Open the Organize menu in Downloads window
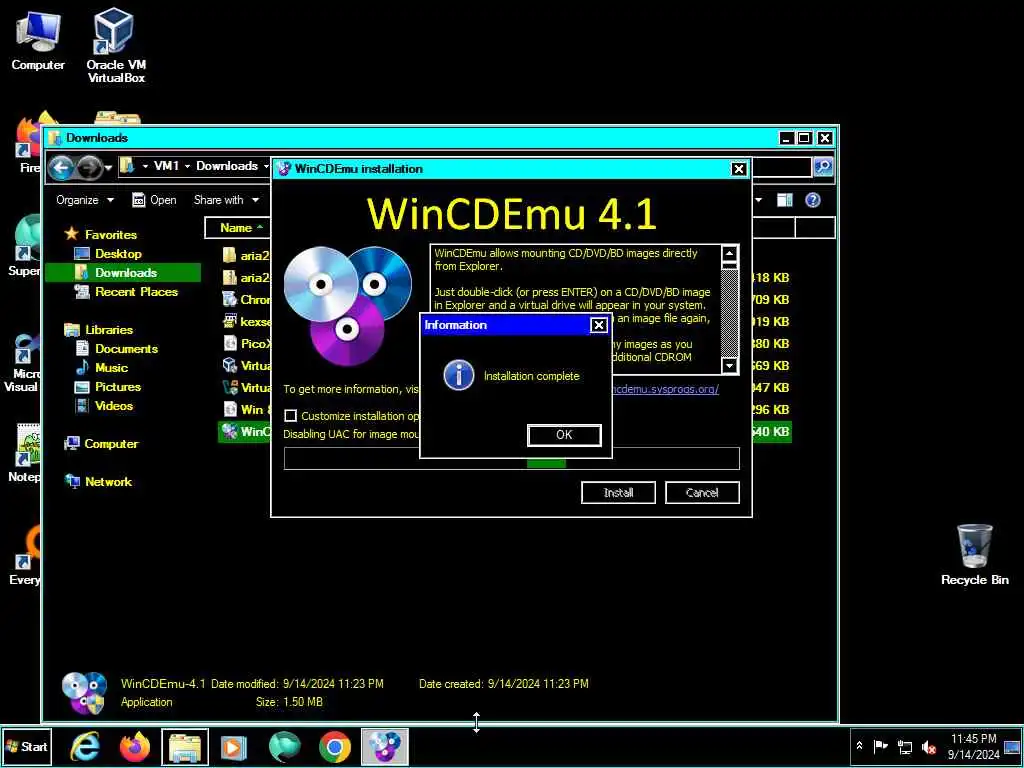The width and height of the screenshot is (1024, 768). point(85,200)
